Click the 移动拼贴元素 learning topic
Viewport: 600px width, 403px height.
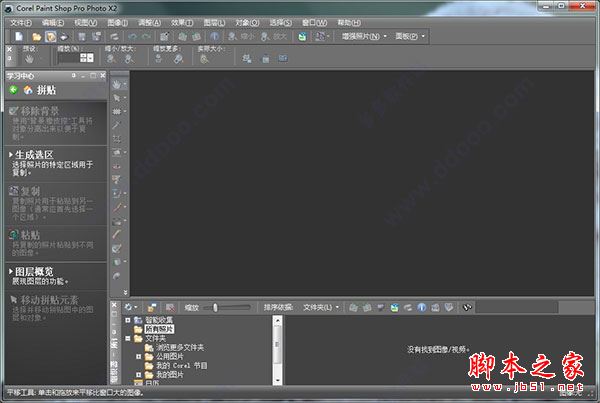(x=54, y=308)
